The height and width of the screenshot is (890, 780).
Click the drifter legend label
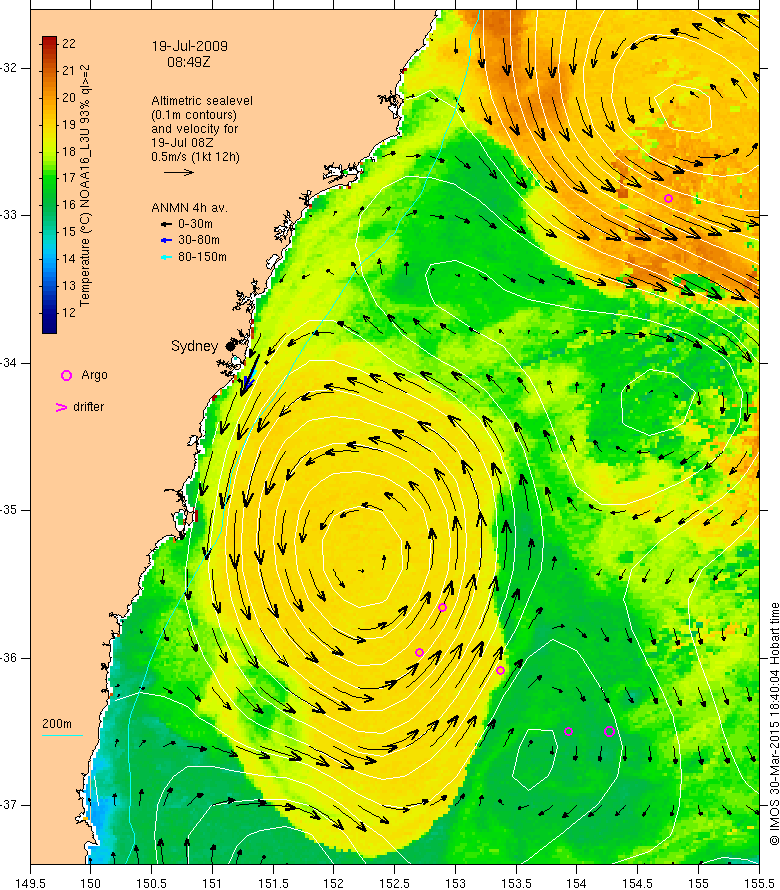(x=89, y=407)
